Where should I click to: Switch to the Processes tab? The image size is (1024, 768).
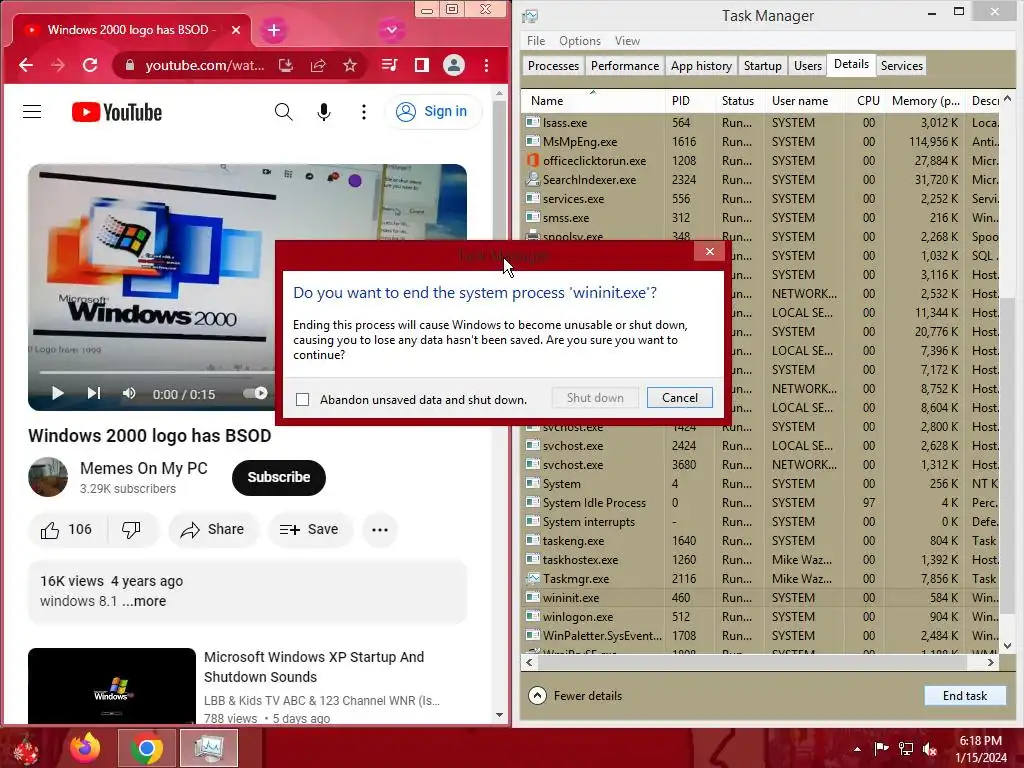[553, 65]
